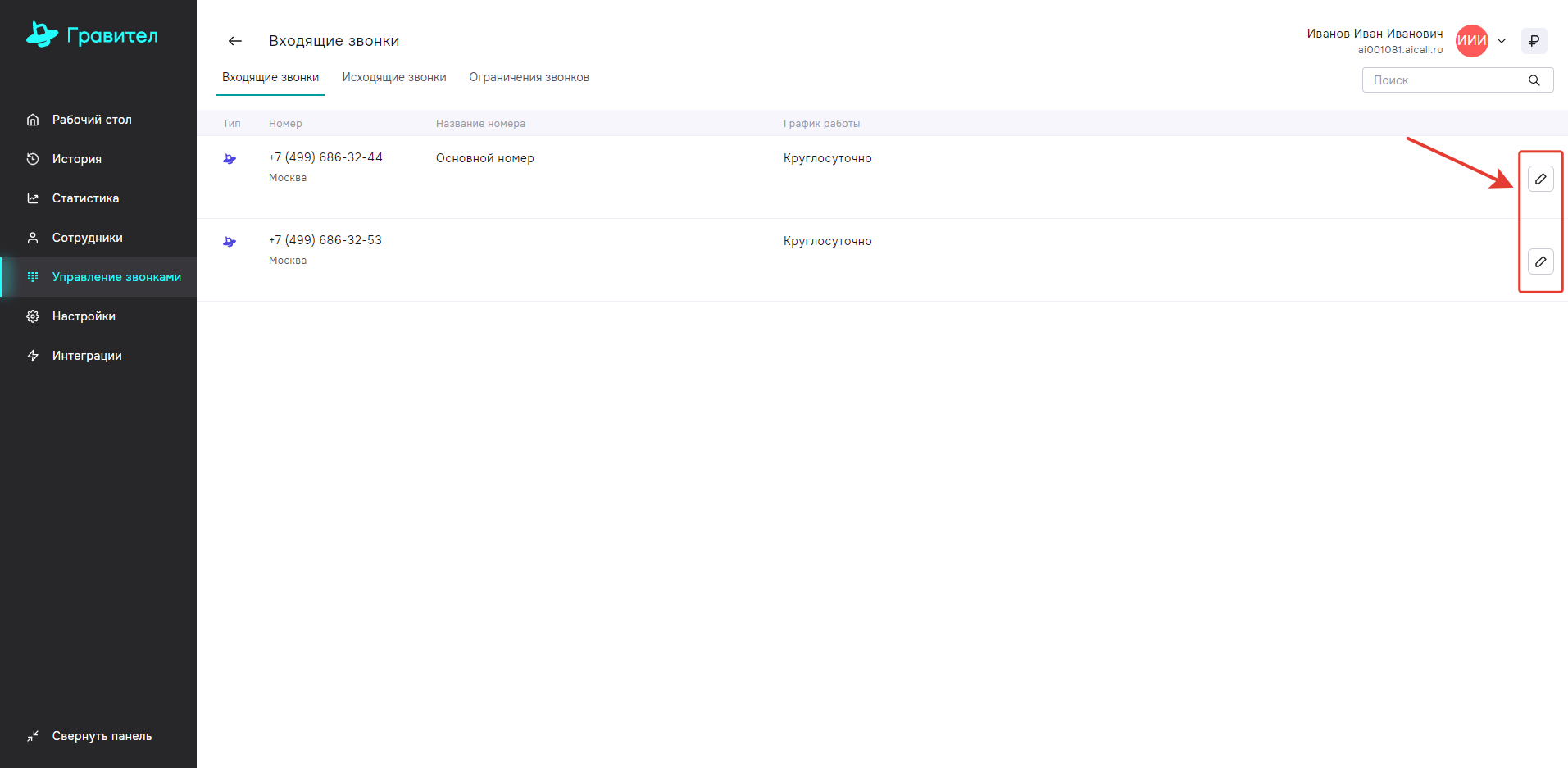Click the Гравител logo
The height and width of the screenshot is (768, 1568).
(92, 35)
